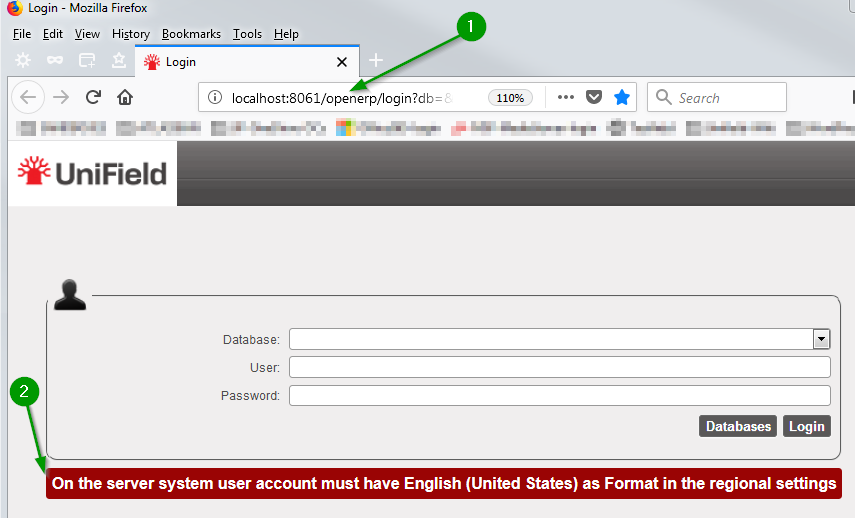Open the History menu
The image size is (855, 518).
(130, 34)
